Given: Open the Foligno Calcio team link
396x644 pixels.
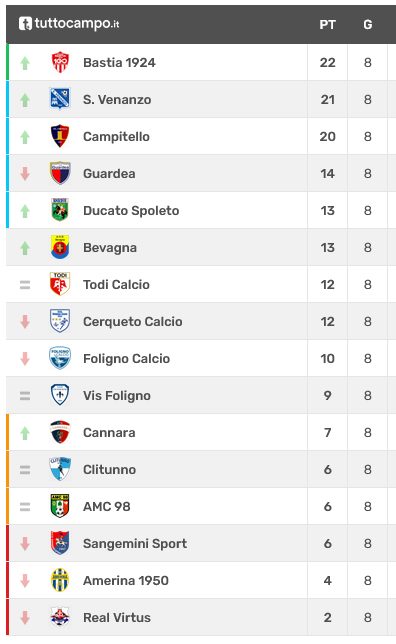Looking at the screenshot, I should 127,358.
